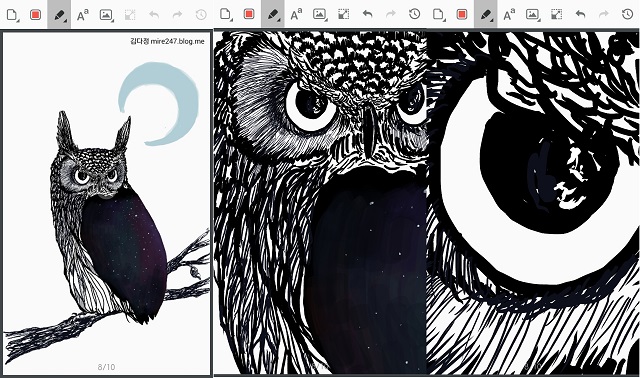Open insert image in right owl-eye panel
This screenshot has width=640, height=378.
coord(533,15)
